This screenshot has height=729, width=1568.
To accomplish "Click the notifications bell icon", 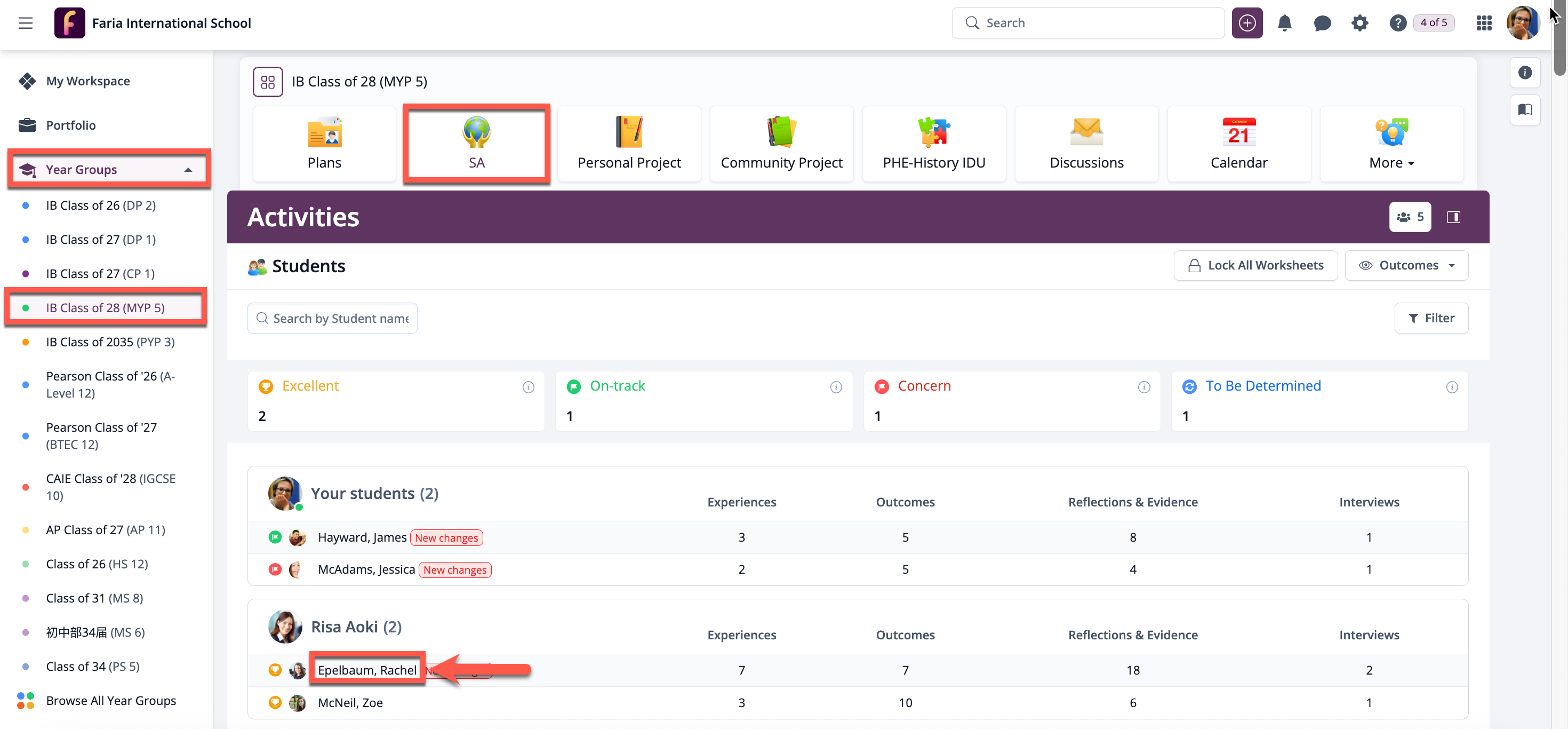I will click(x=1284, y=23).
